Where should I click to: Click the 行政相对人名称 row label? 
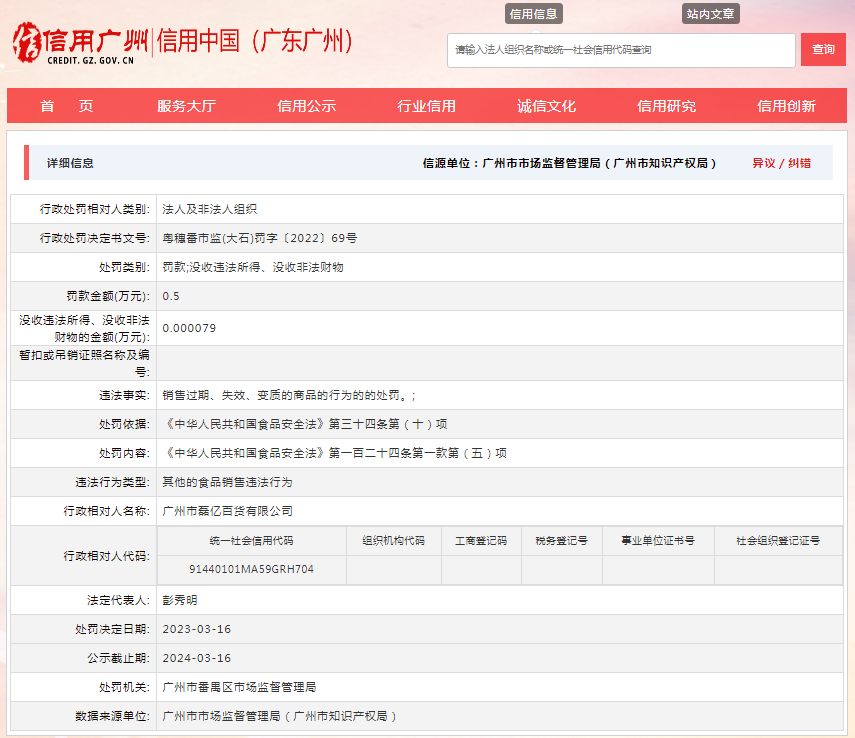pyautogui.click(x=106, y=511)
